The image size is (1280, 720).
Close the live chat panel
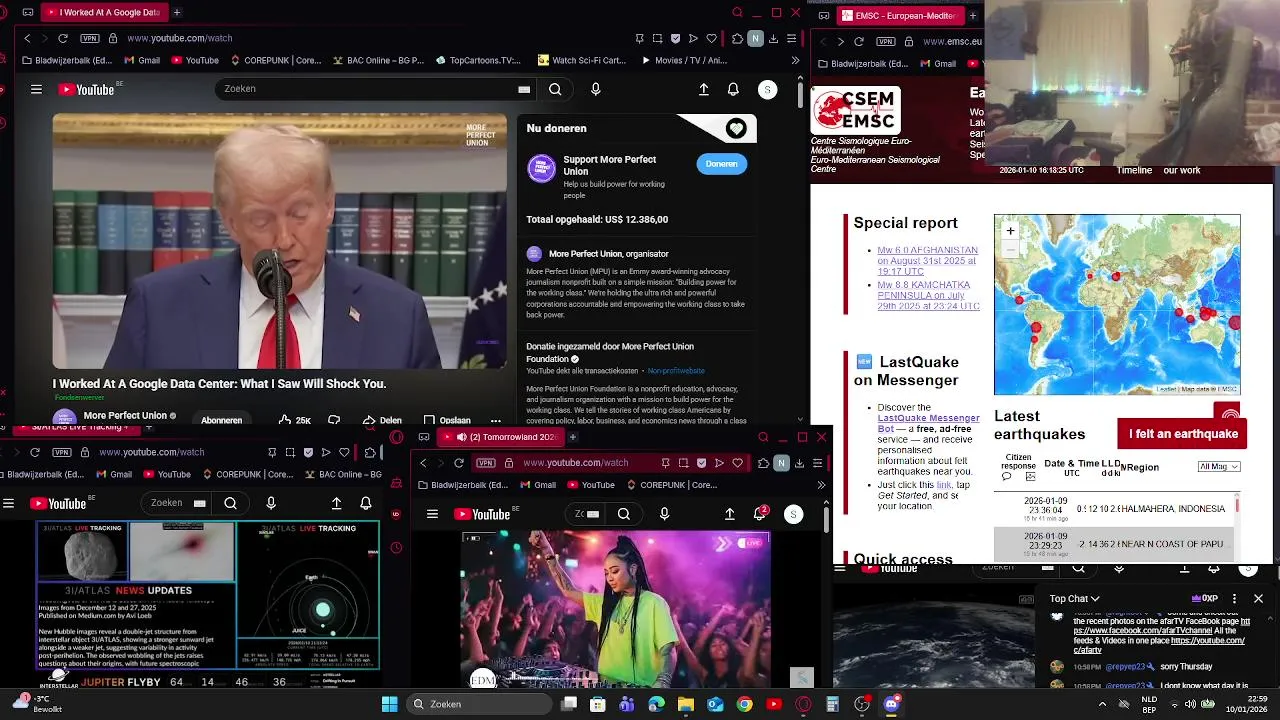[x=1258, y=599]
